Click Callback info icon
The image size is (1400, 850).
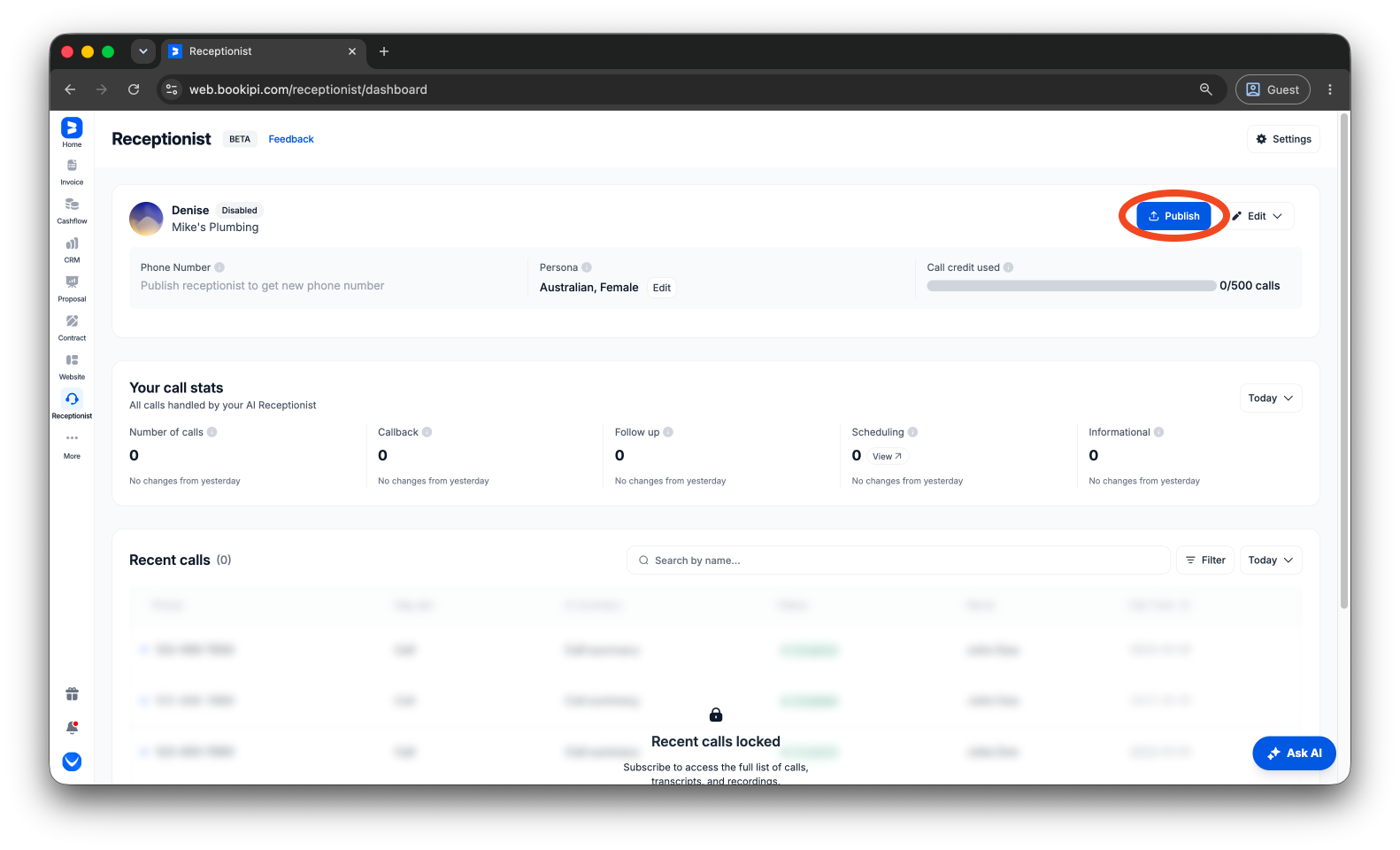coord(427,432)
